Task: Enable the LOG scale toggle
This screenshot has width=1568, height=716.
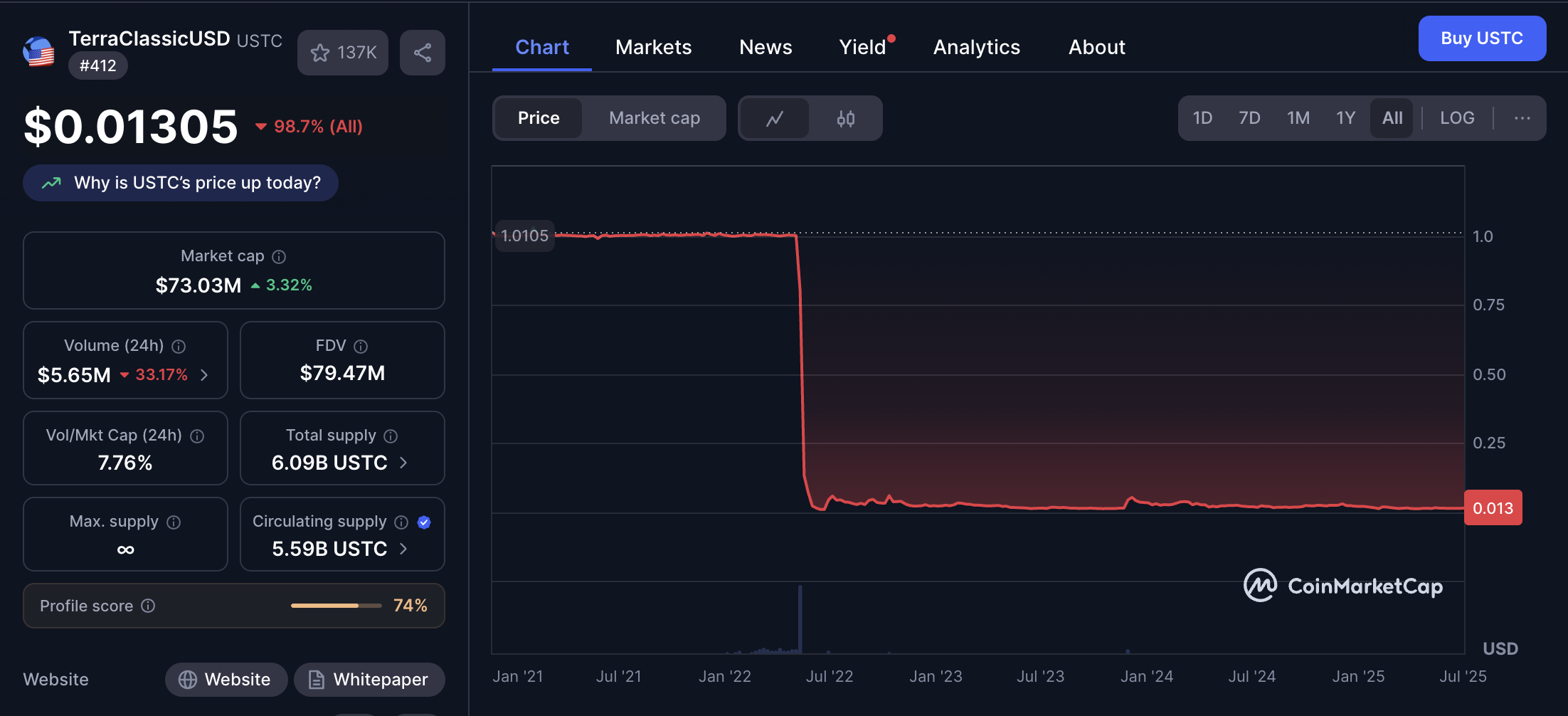Action: (1456, 117)
